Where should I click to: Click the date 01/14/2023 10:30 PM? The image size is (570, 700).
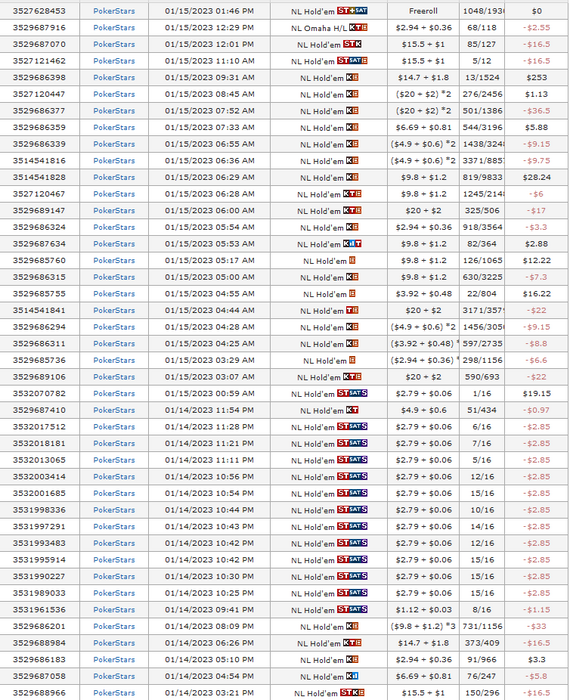[x=209, y=576]
